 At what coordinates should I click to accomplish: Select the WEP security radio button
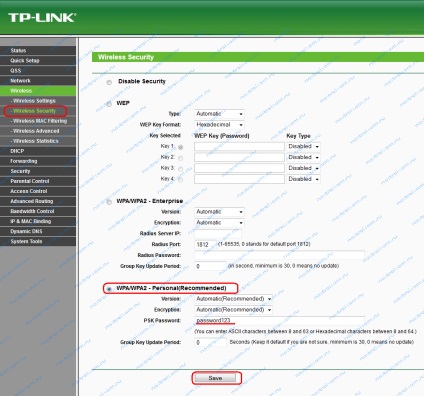[x=109, y=104]
